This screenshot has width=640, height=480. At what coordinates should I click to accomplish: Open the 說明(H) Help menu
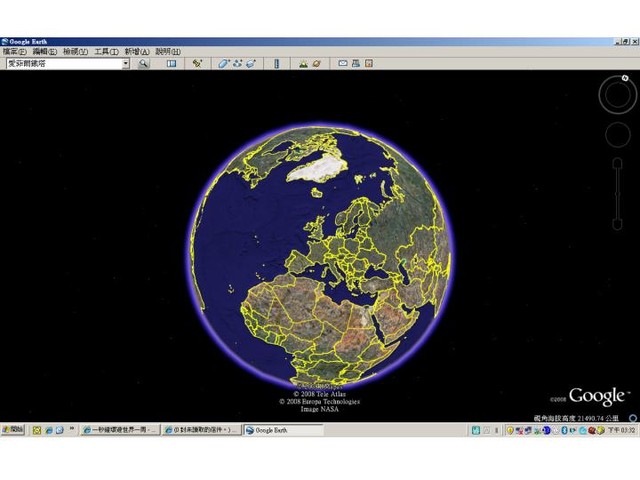click(168, 52)
